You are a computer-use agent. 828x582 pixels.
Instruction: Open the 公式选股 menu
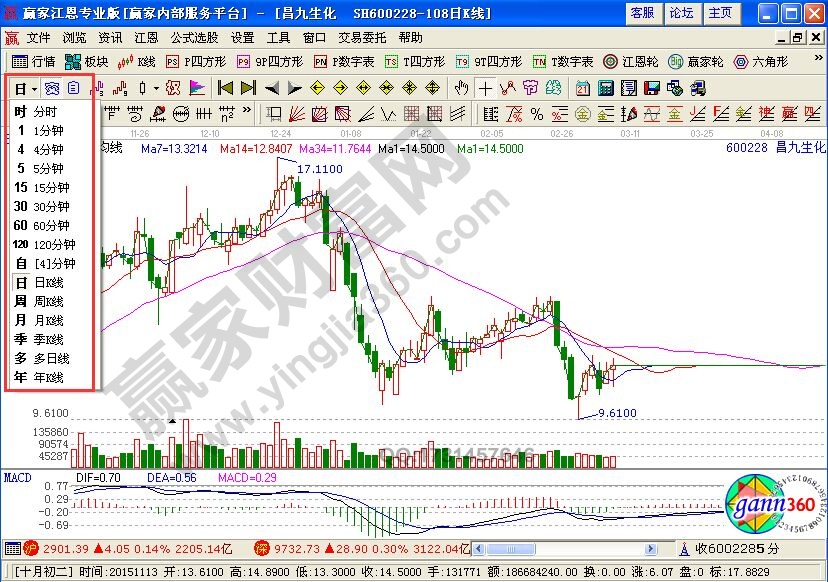pos(193,38)
